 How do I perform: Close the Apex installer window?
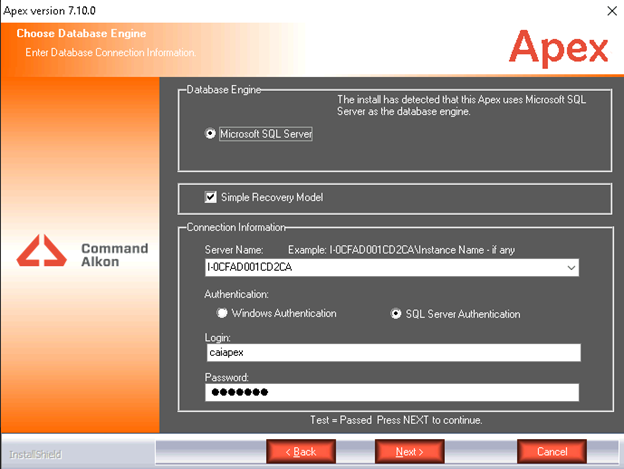click(x=612, y=11)
